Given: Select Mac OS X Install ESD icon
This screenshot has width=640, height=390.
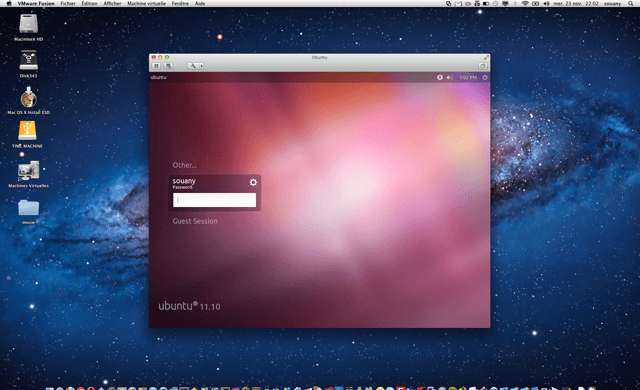Looking at the screenshot, I should 29,97.
